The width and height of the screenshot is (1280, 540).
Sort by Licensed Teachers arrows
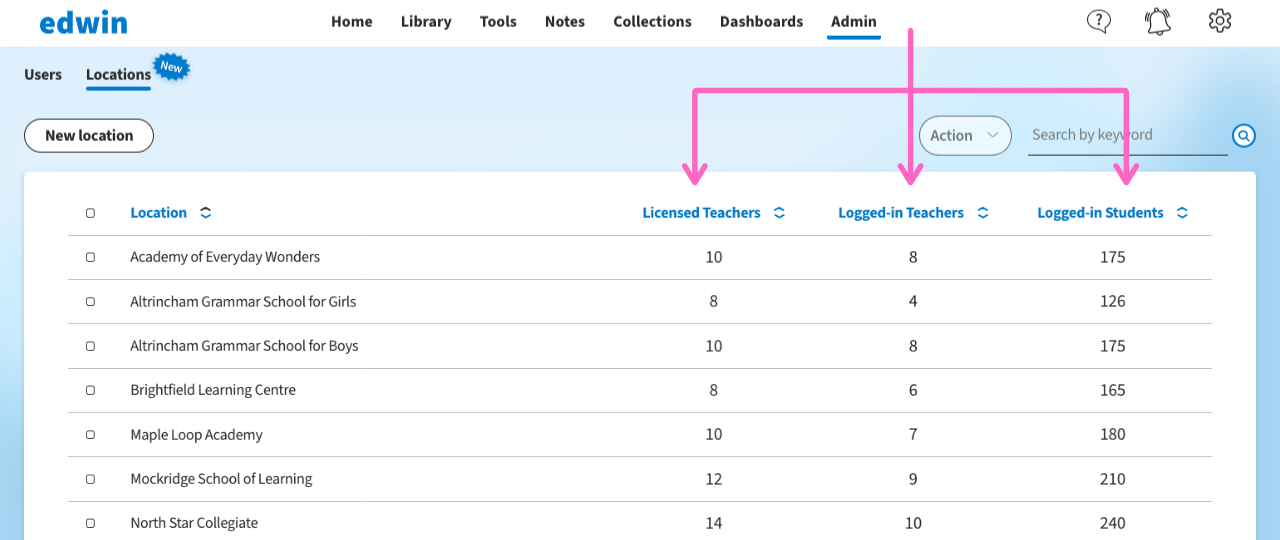780,213
